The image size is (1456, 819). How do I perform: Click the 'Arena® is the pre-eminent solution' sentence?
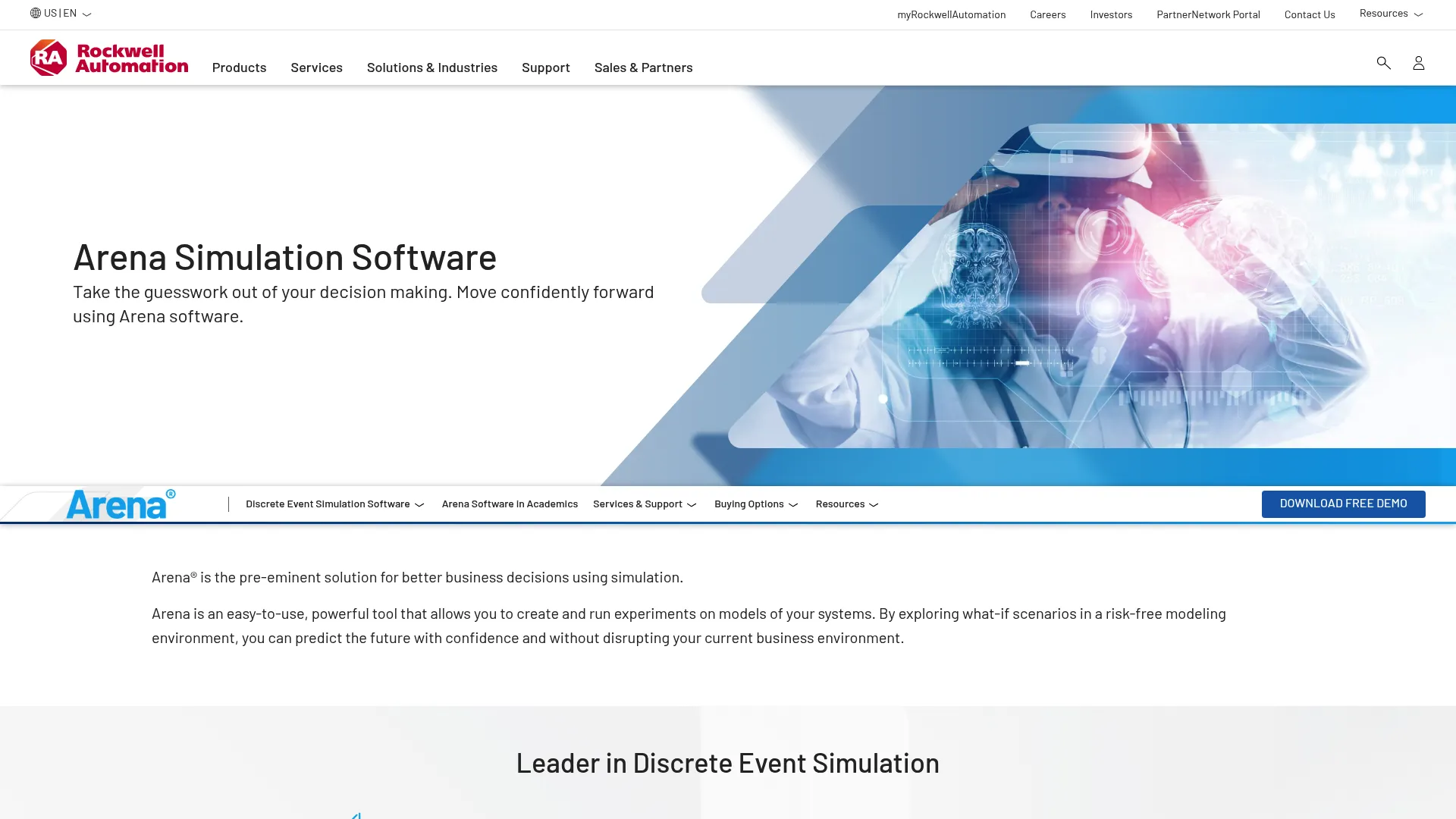[x=417, y=577]
